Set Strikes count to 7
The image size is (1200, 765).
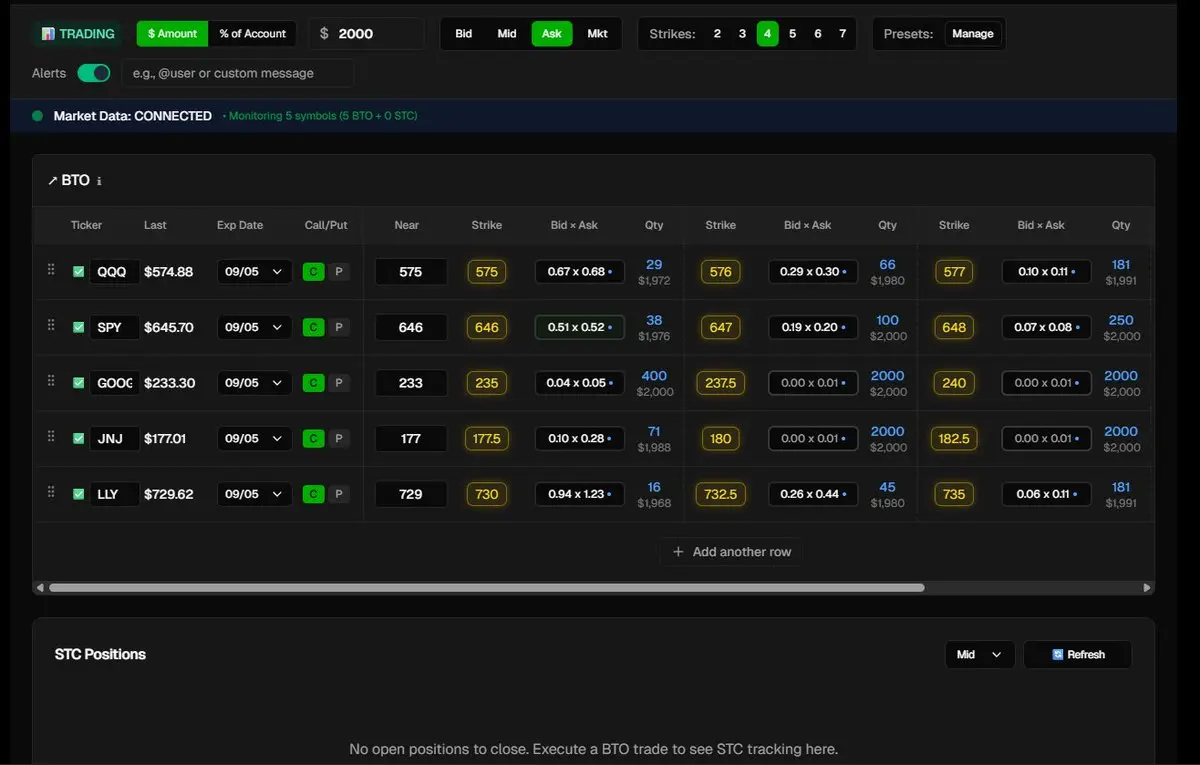(x=843, y=34)
